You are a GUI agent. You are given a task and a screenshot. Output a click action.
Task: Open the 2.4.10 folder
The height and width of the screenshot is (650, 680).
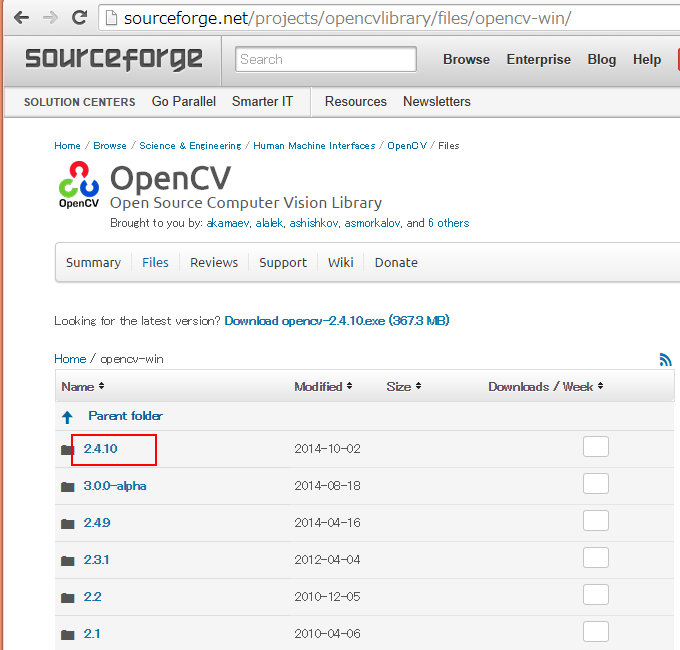tap(101, 449)
